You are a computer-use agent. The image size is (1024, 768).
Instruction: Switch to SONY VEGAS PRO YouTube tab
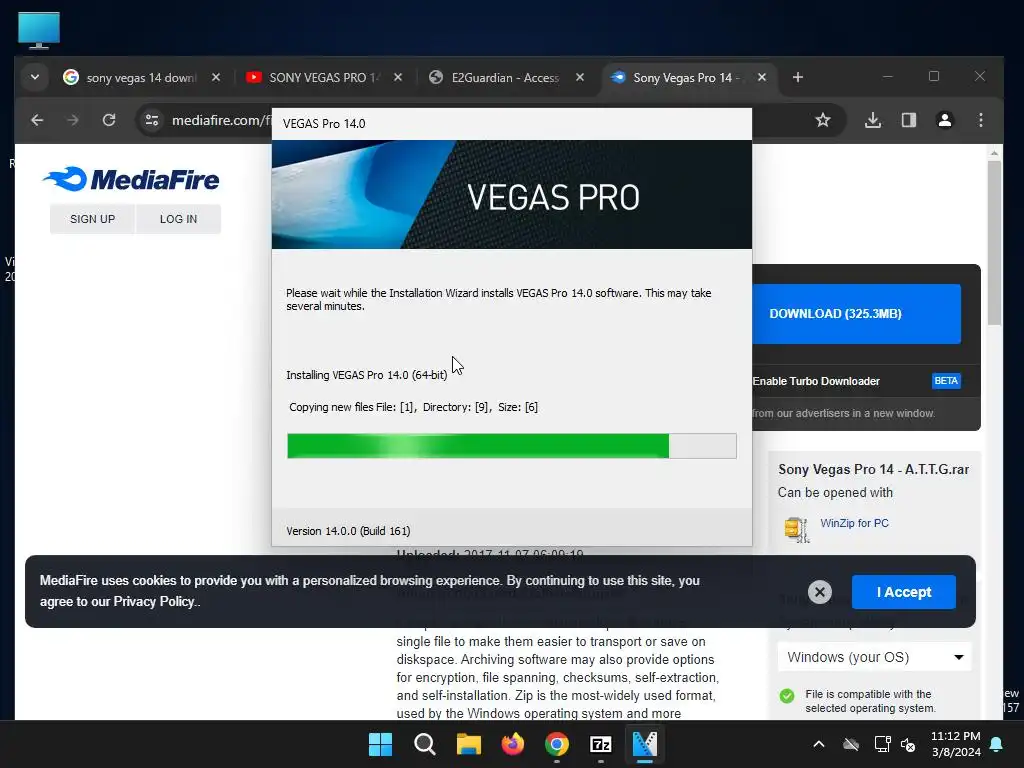[322, 78]
